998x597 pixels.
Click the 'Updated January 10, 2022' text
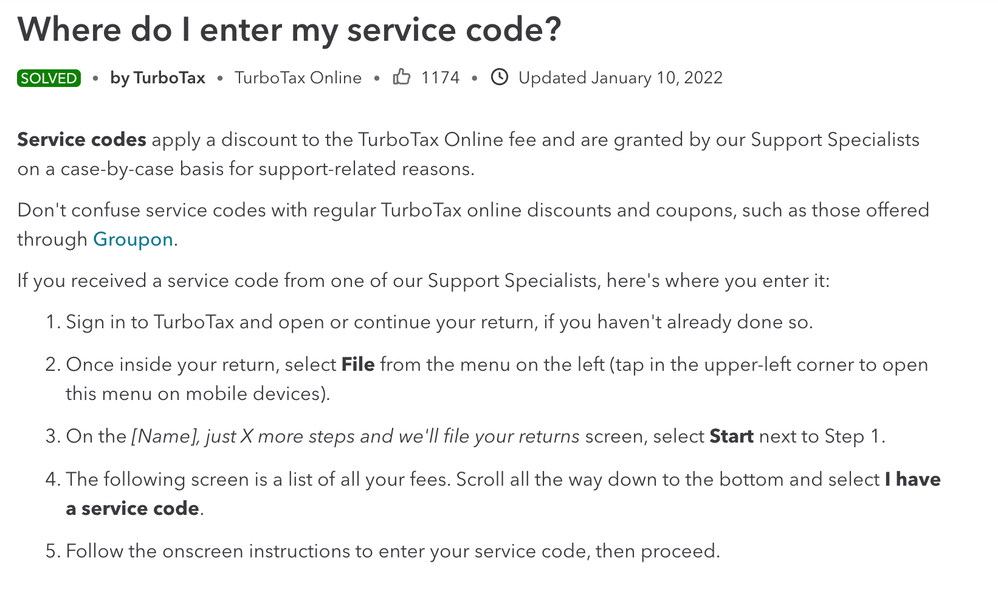(621, 78)
